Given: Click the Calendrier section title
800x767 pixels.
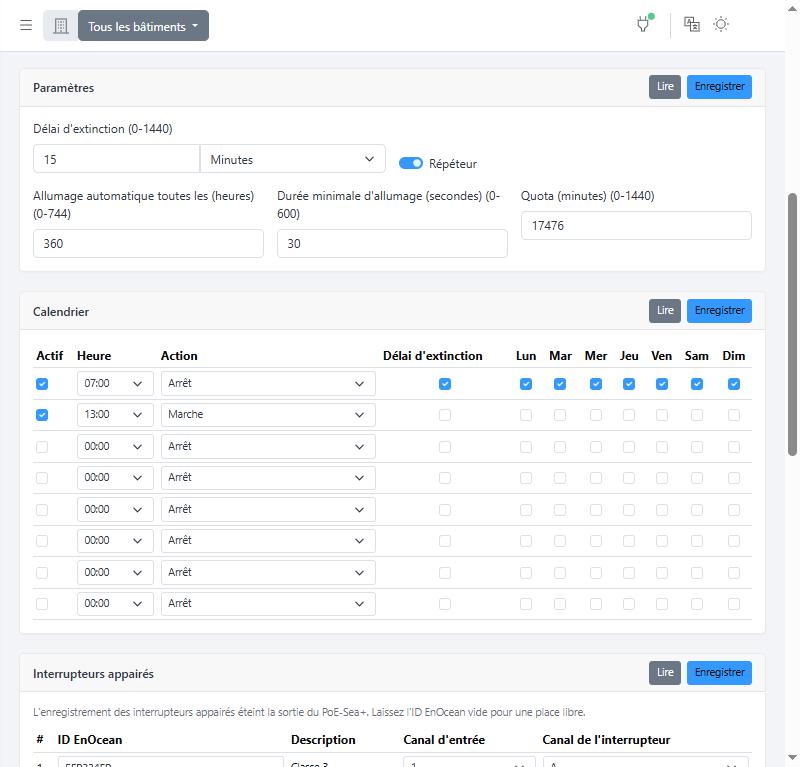Looking at the screenshot, I should (61, 312).
